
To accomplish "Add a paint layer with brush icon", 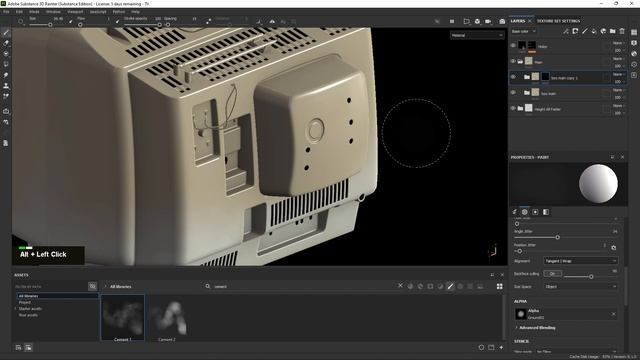I will tap(584, 31).
